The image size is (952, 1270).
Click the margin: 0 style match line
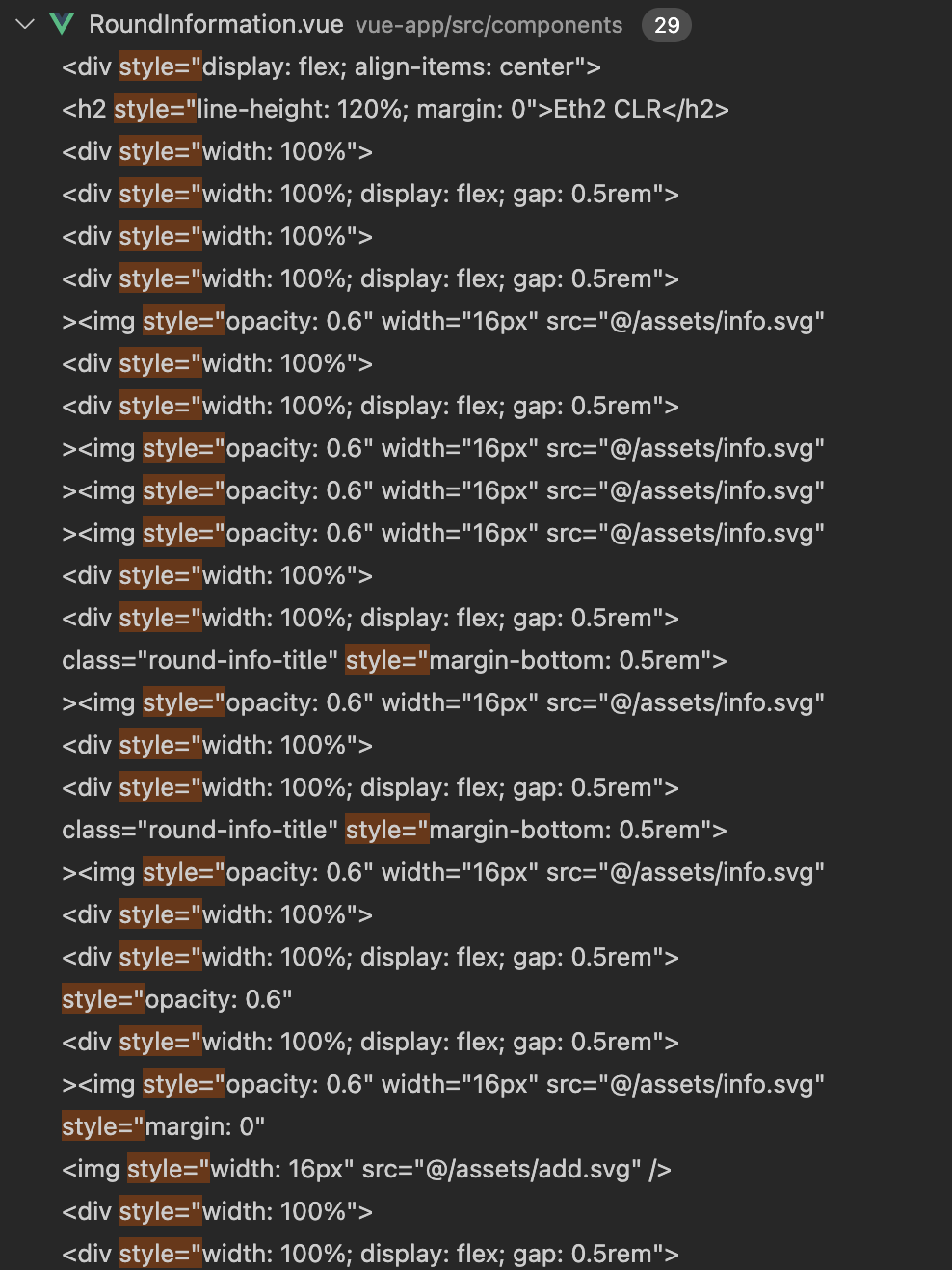tap(164, 1126)
